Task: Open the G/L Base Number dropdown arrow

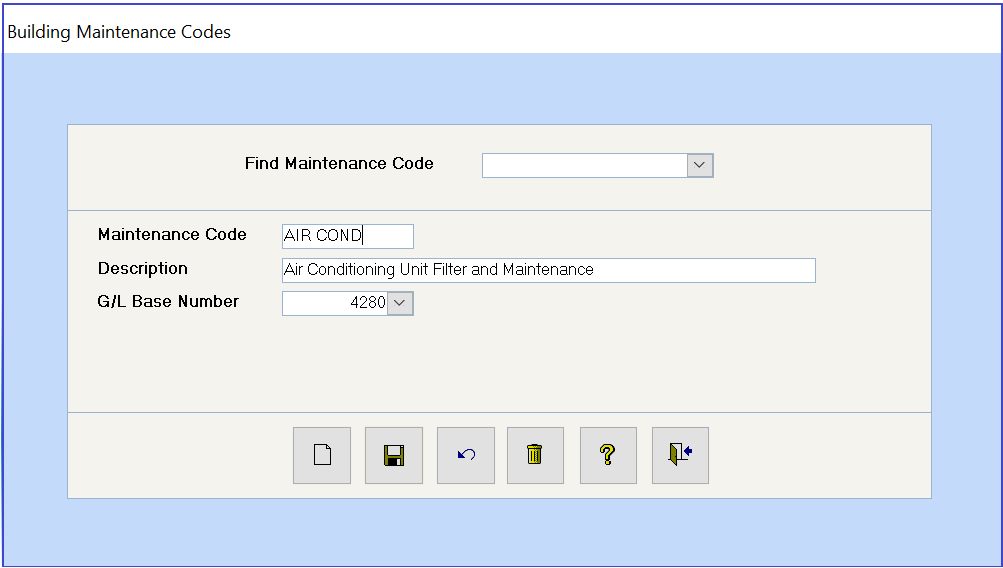Action: [x=400, y=303]
